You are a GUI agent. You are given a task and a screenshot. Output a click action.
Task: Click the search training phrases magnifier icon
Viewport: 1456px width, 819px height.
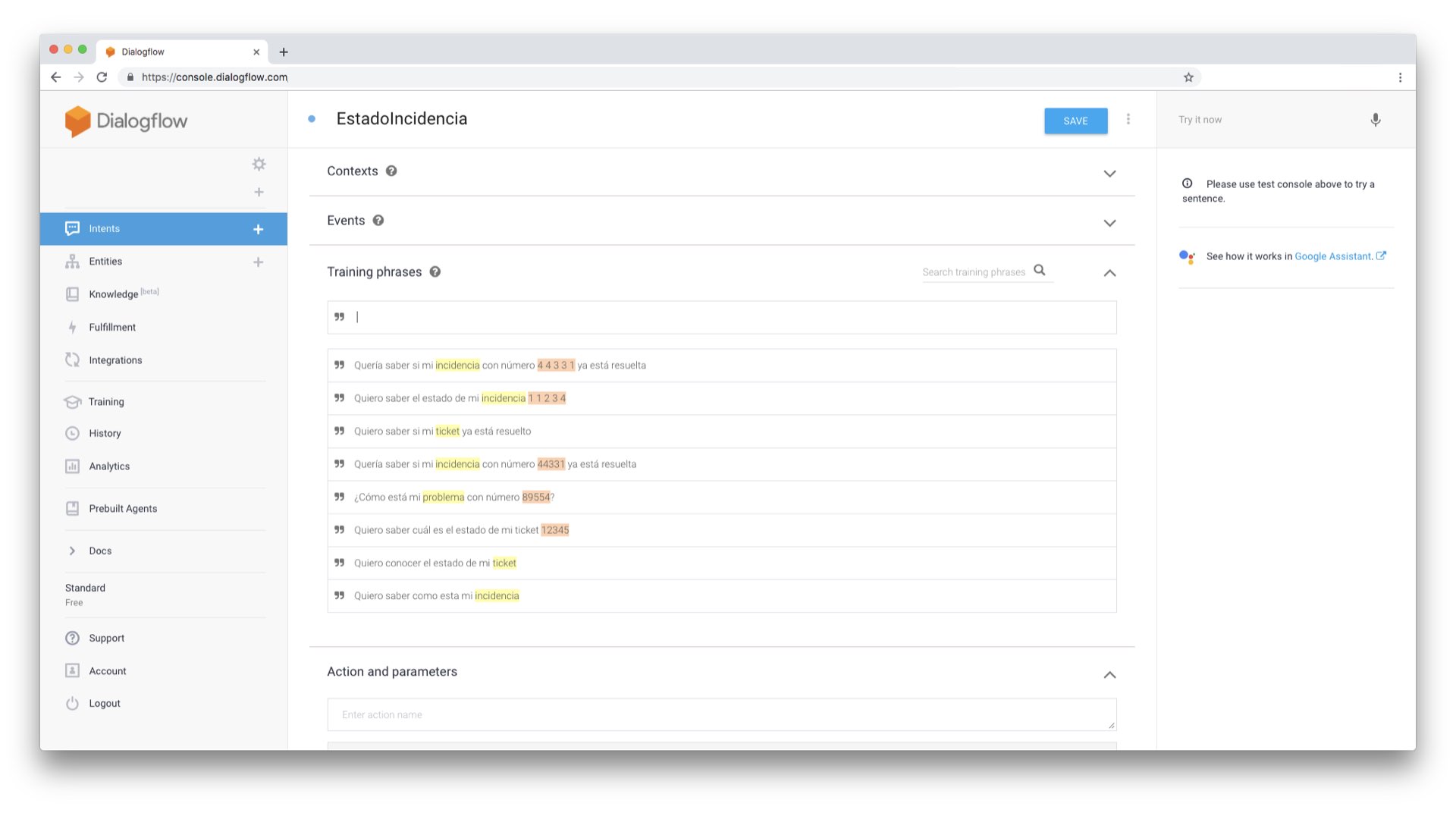[1040, 271]
